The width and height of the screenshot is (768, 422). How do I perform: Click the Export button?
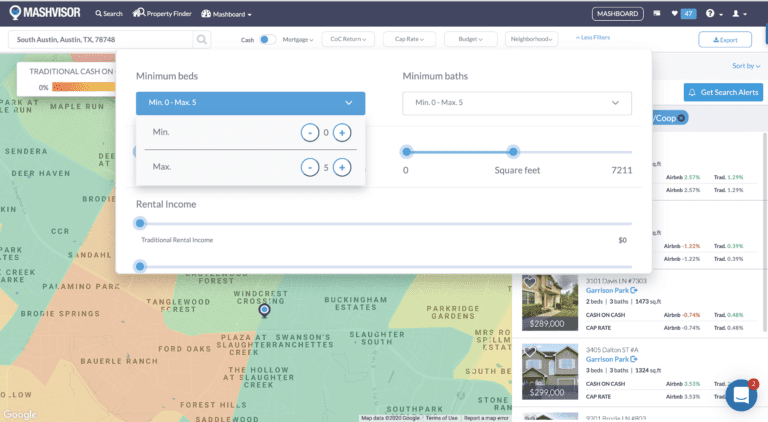725,40
